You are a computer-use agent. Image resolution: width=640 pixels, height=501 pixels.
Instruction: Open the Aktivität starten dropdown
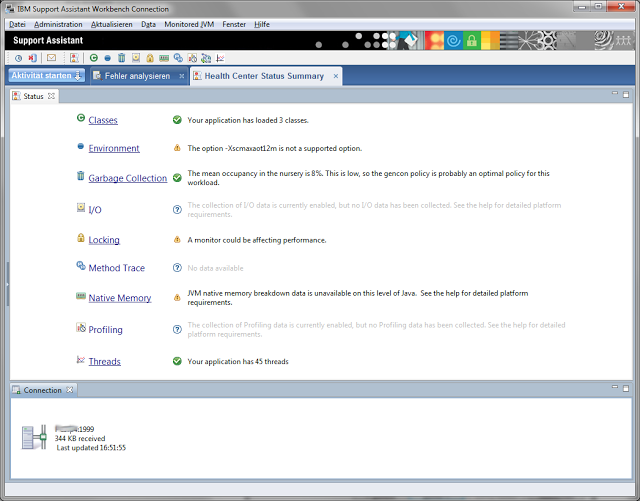click(78, 76)
